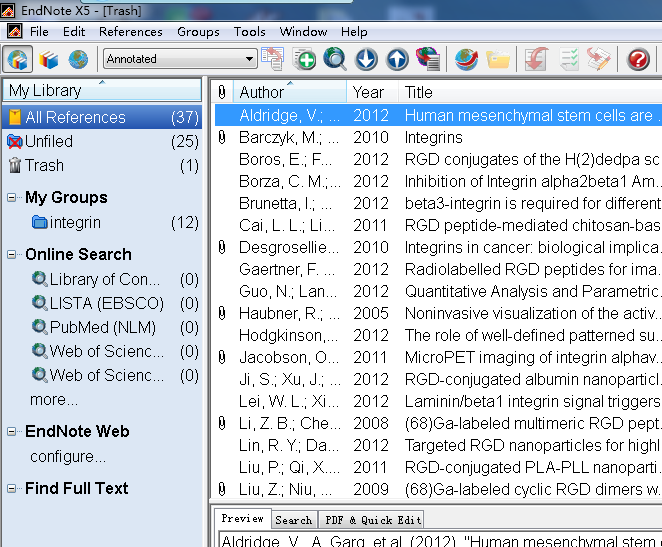The image size is (662, 547).
Task: Collapse the EndNote Web section
Action: [x=11, y=431]
